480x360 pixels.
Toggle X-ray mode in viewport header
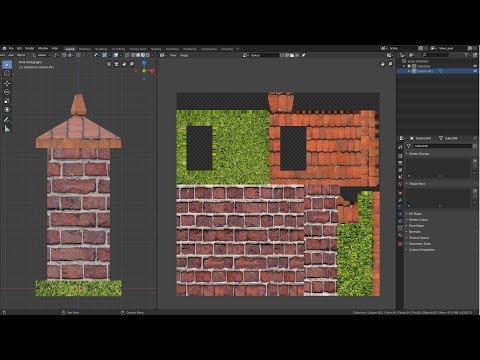click(127, 55)
